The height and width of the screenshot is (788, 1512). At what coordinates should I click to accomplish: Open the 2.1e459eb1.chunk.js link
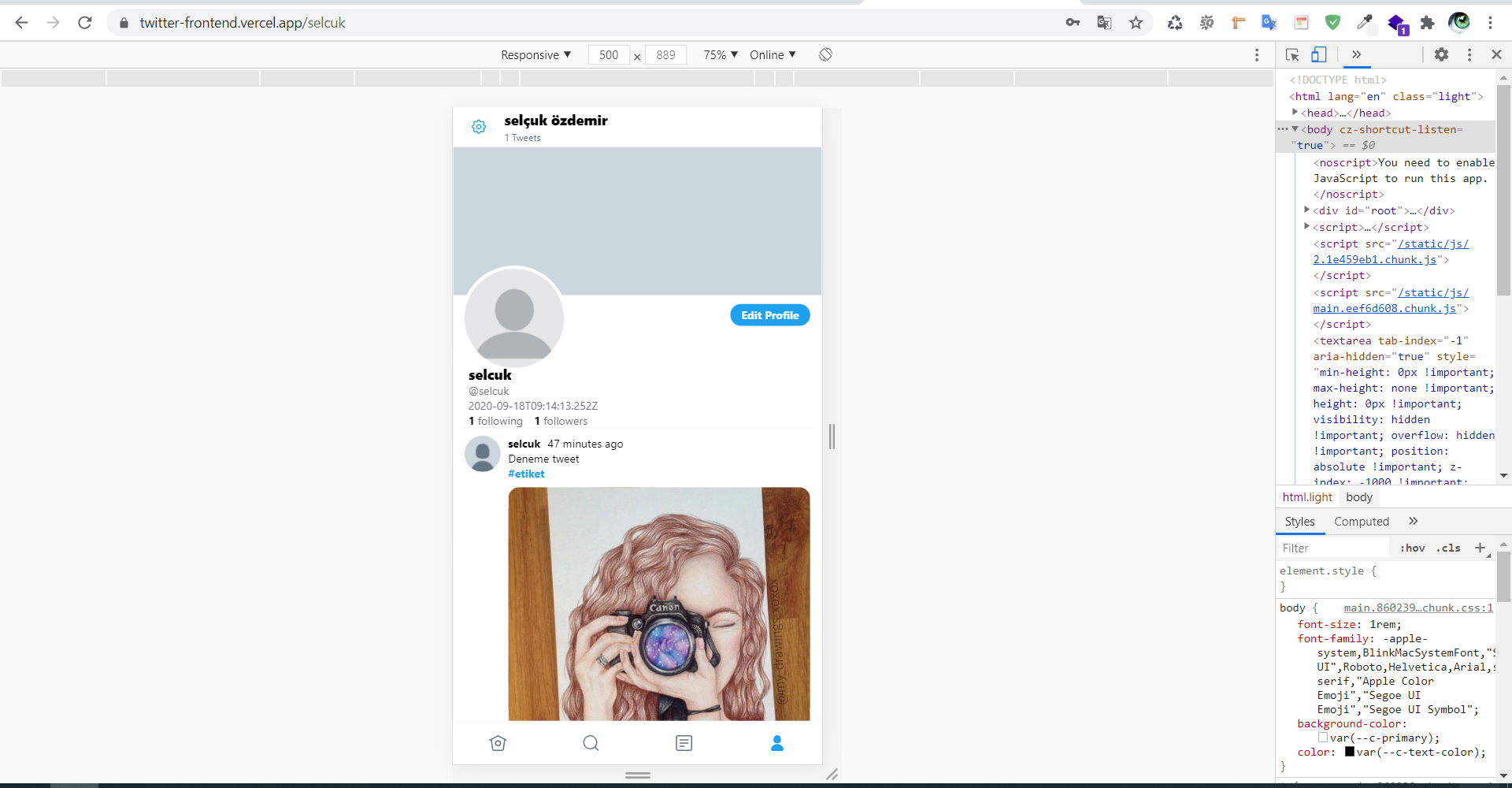(1374, 259)
